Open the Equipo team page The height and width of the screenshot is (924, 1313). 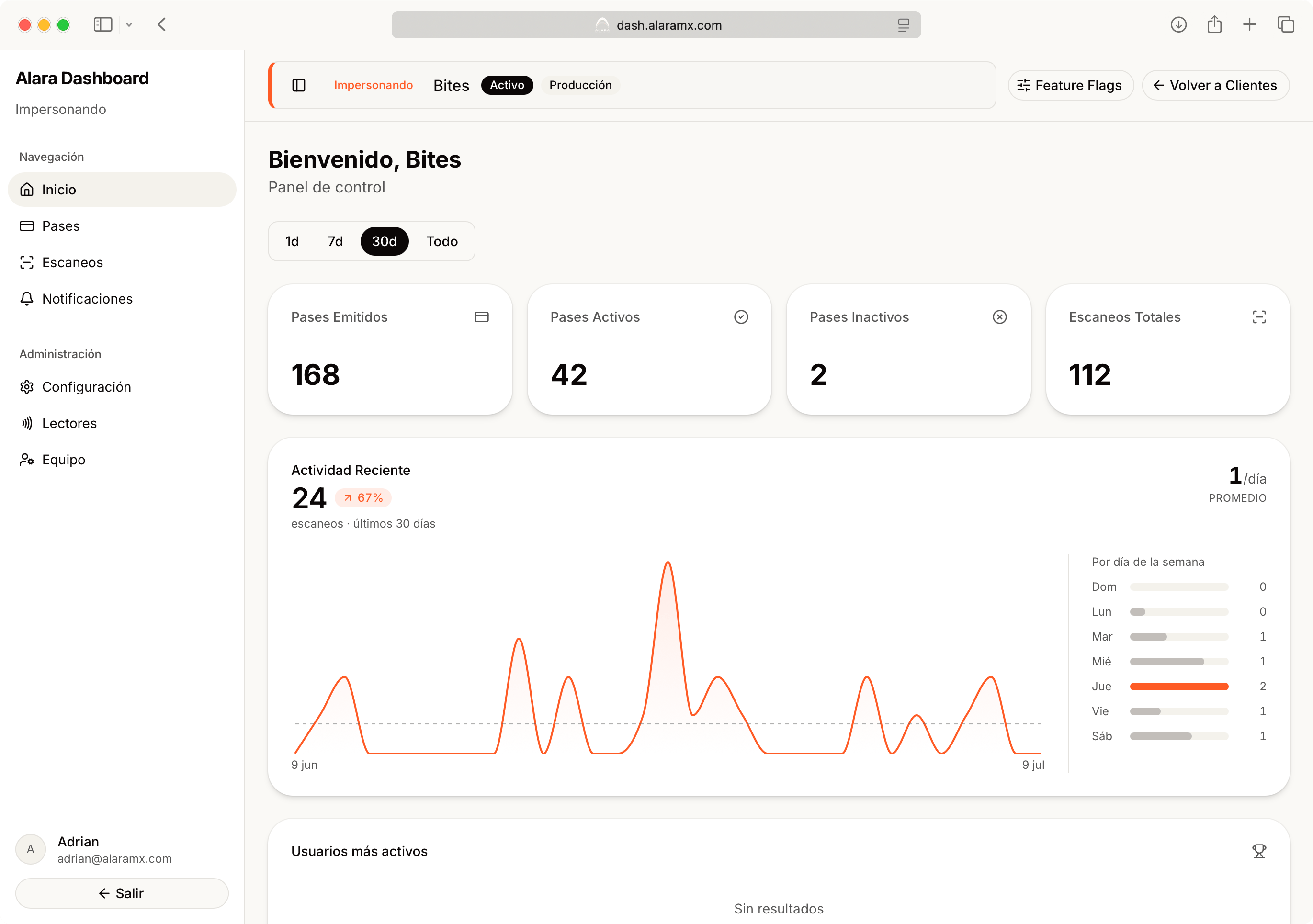(122, 460)
